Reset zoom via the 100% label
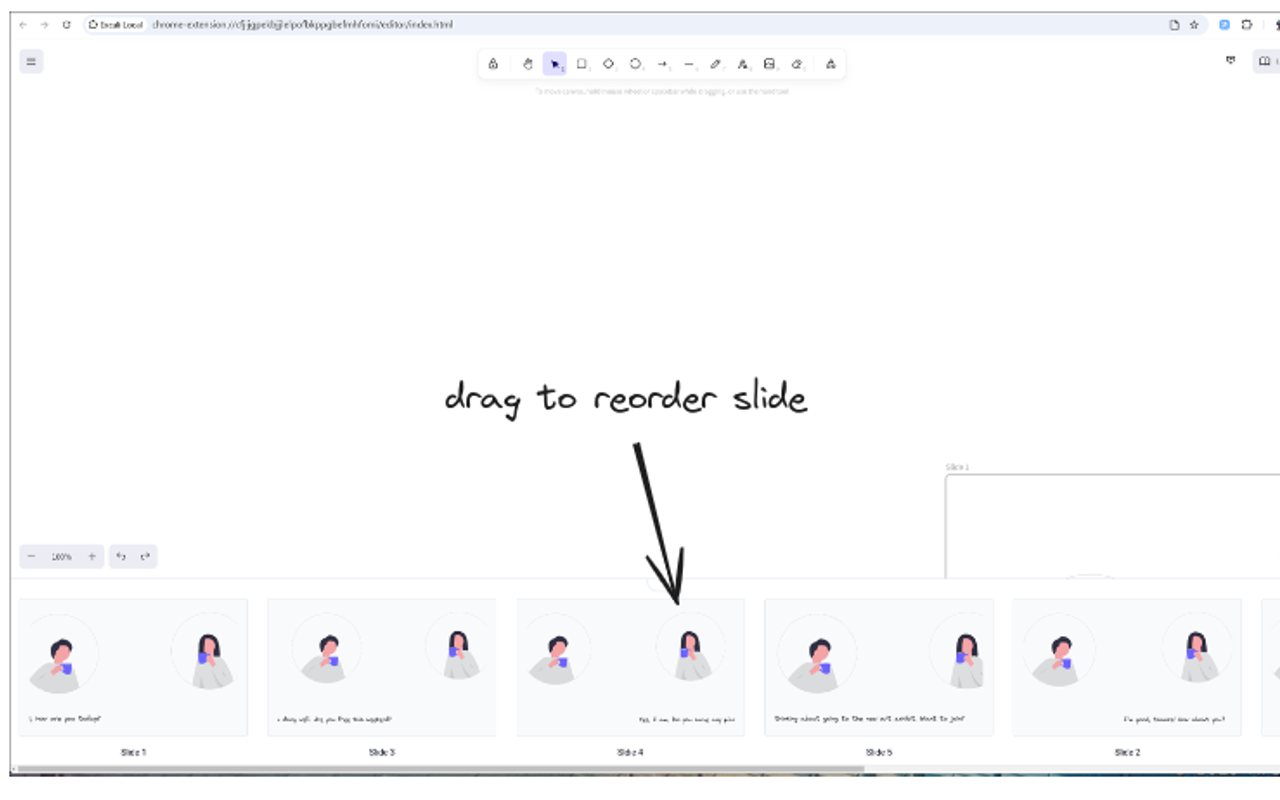Screen dimensions: 1280x800 click(x=62, y=556)
